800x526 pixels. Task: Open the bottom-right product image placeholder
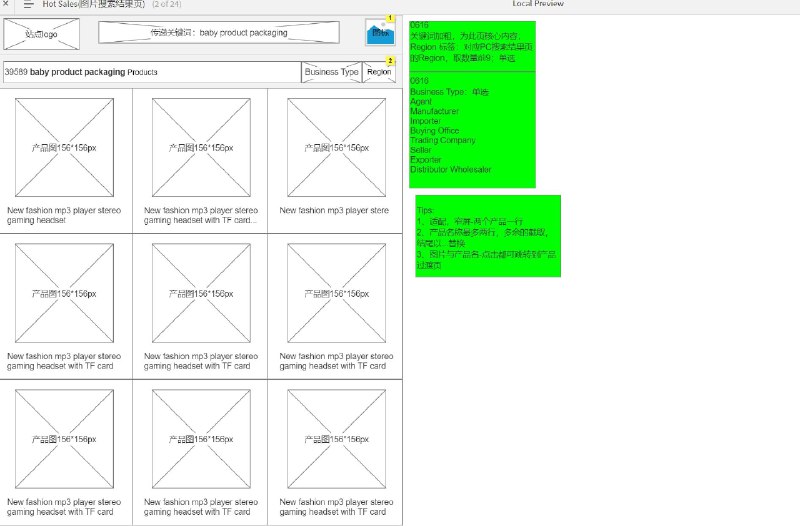click(x=336, y=439)
